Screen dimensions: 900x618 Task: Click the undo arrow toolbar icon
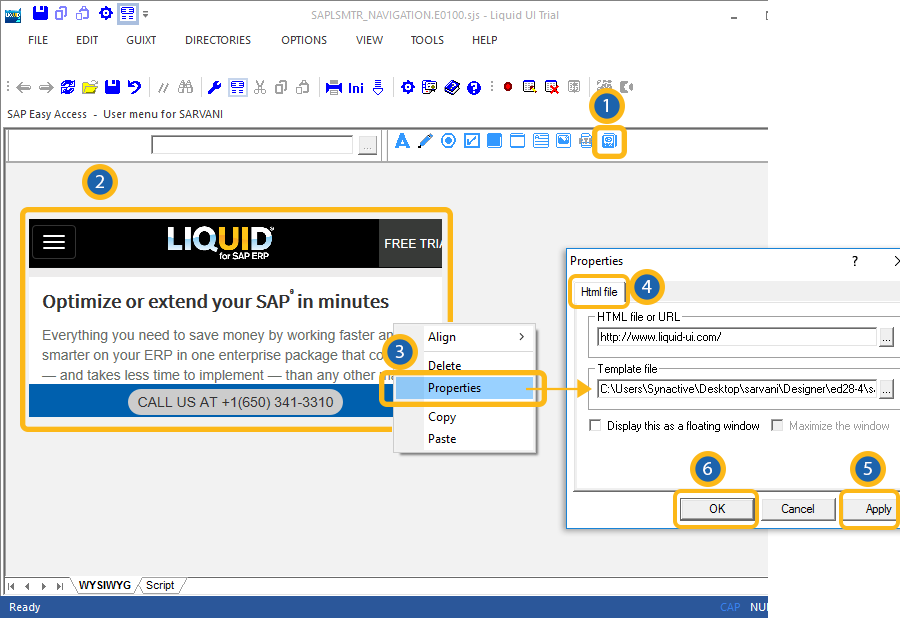134,87
